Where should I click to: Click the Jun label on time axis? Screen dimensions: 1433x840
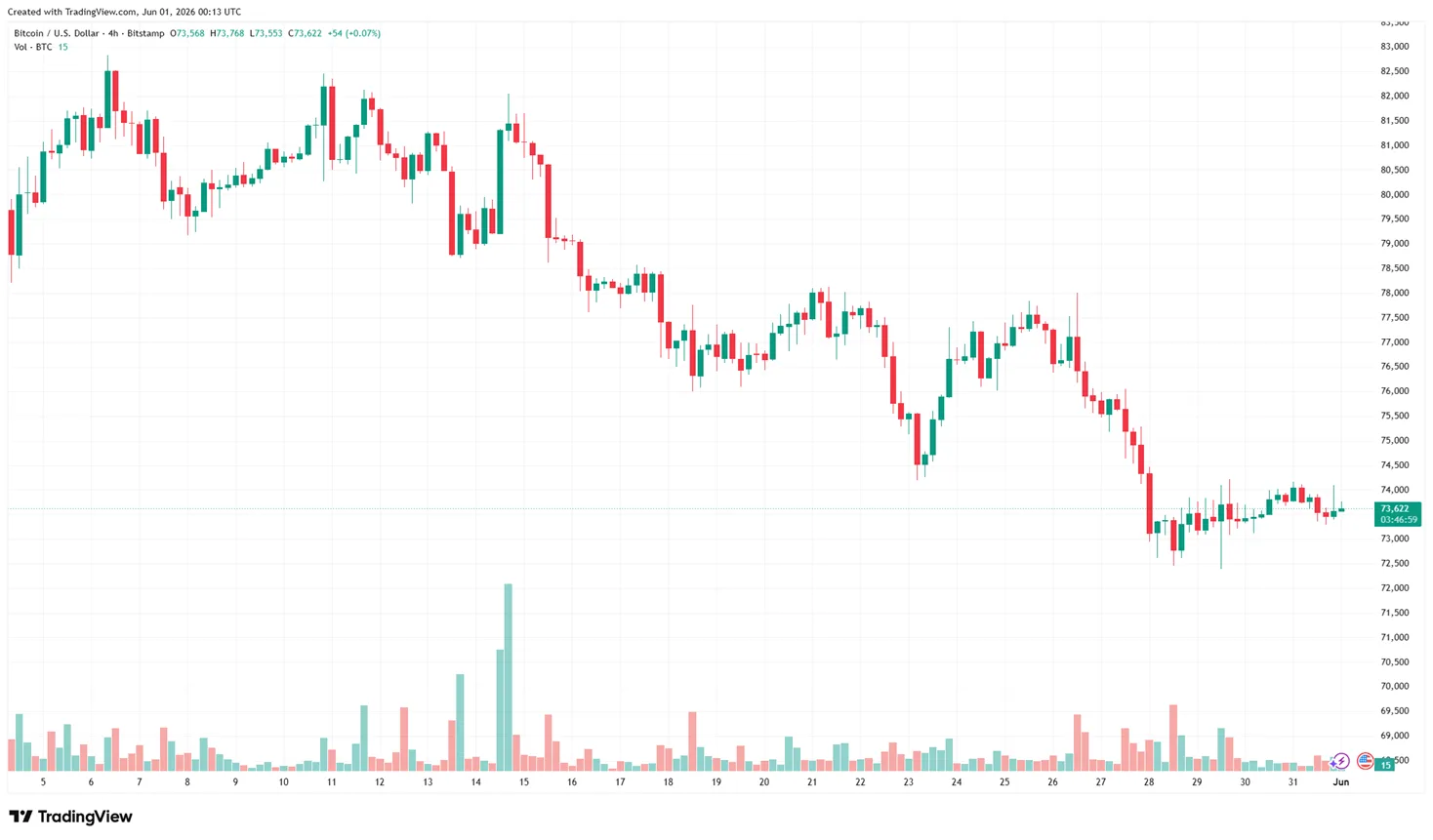1341,782
